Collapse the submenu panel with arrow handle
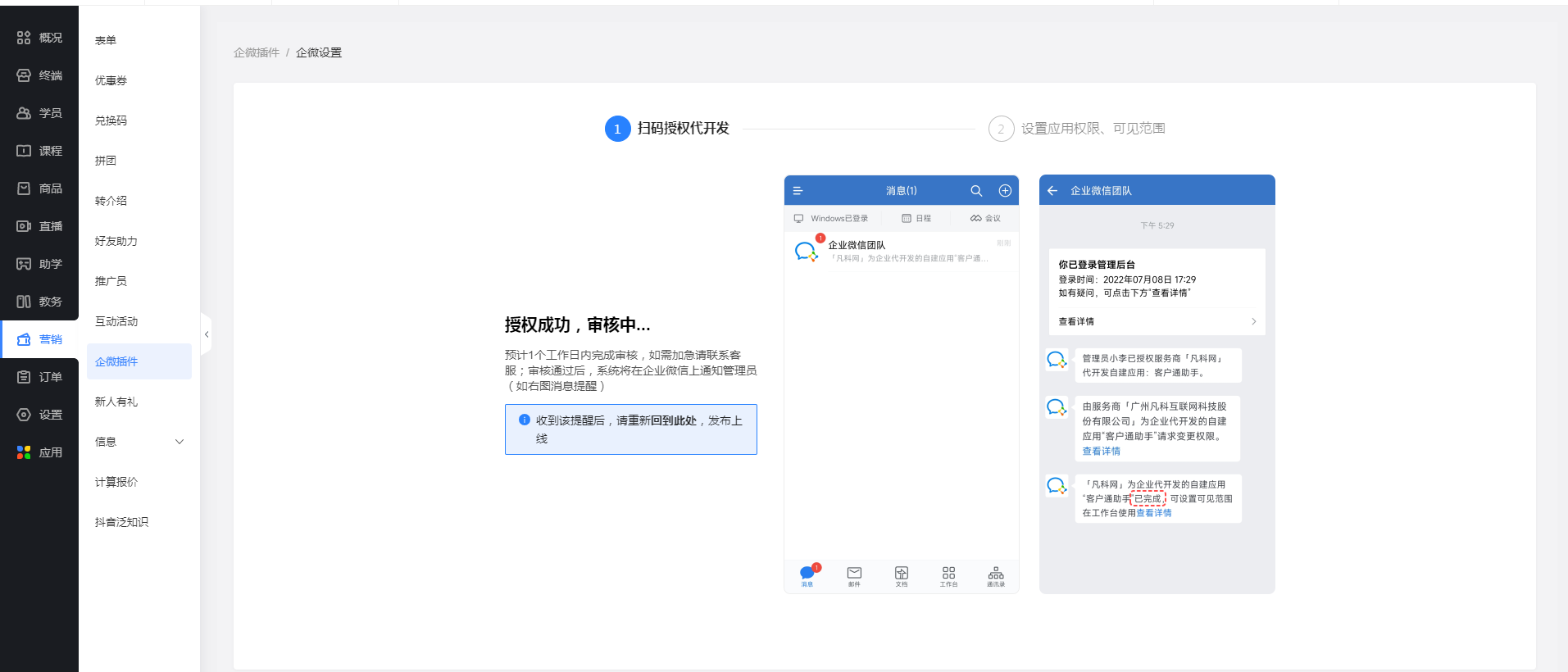The height and width of the screenshot is (672, 1568). 207,334
